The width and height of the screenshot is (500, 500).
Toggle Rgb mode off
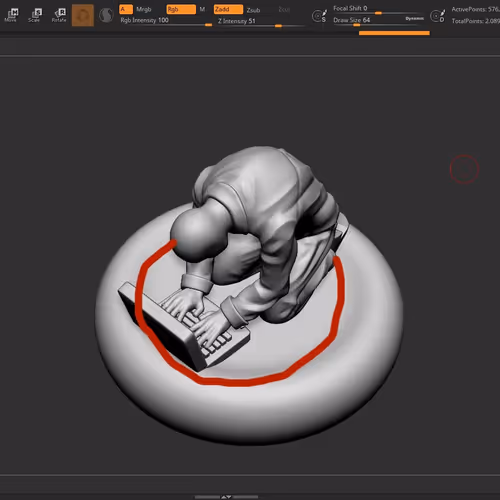[181, 9]
